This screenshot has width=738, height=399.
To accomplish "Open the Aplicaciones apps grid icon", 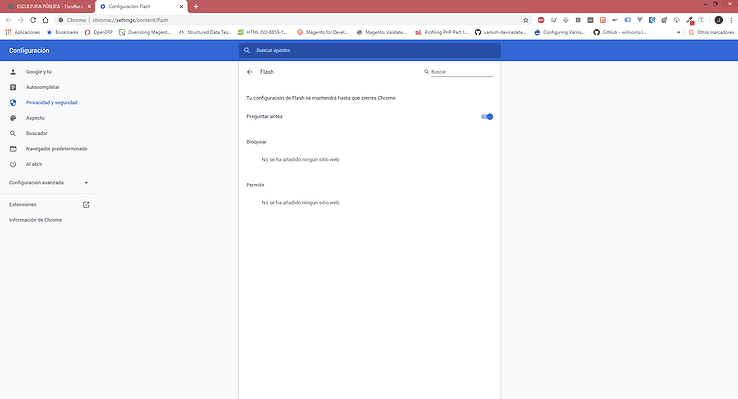I will [8, 32].
